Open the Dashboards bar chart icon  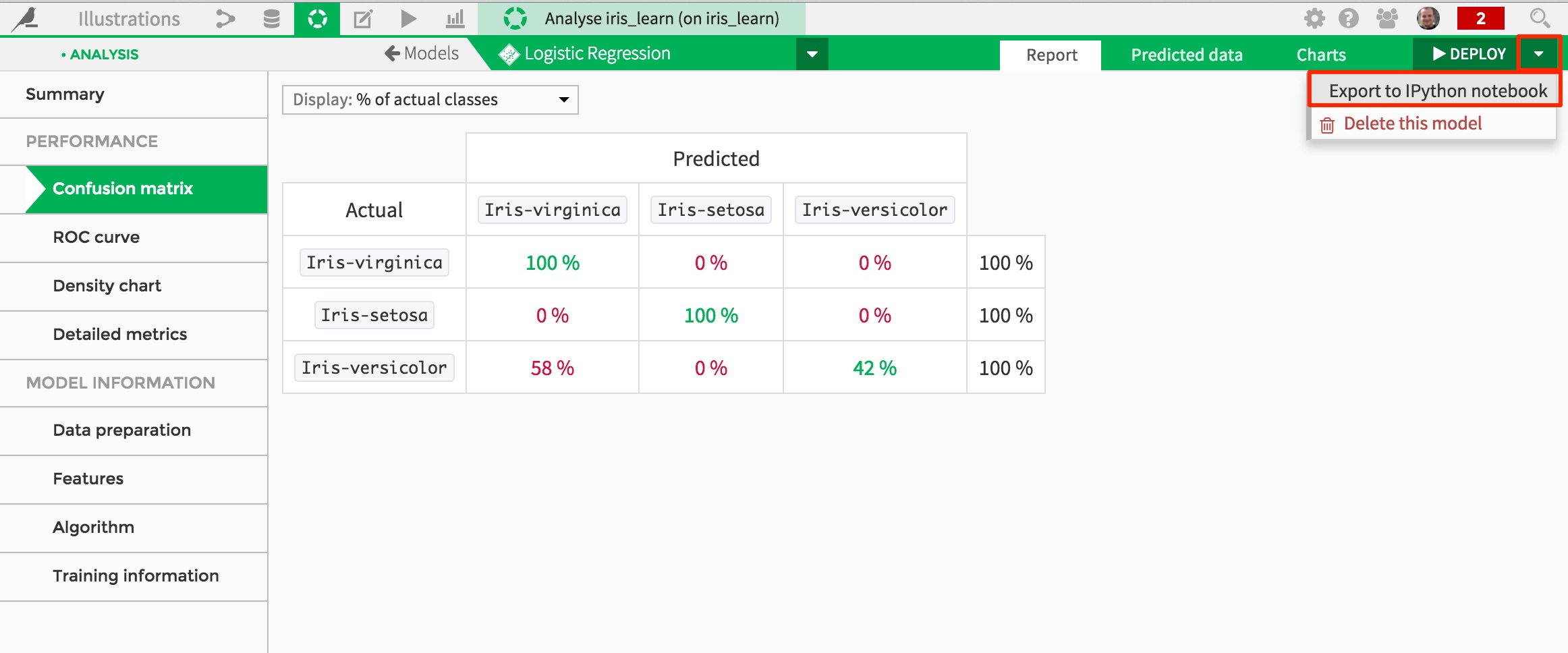pyautogui.click(x=455, y=19)
